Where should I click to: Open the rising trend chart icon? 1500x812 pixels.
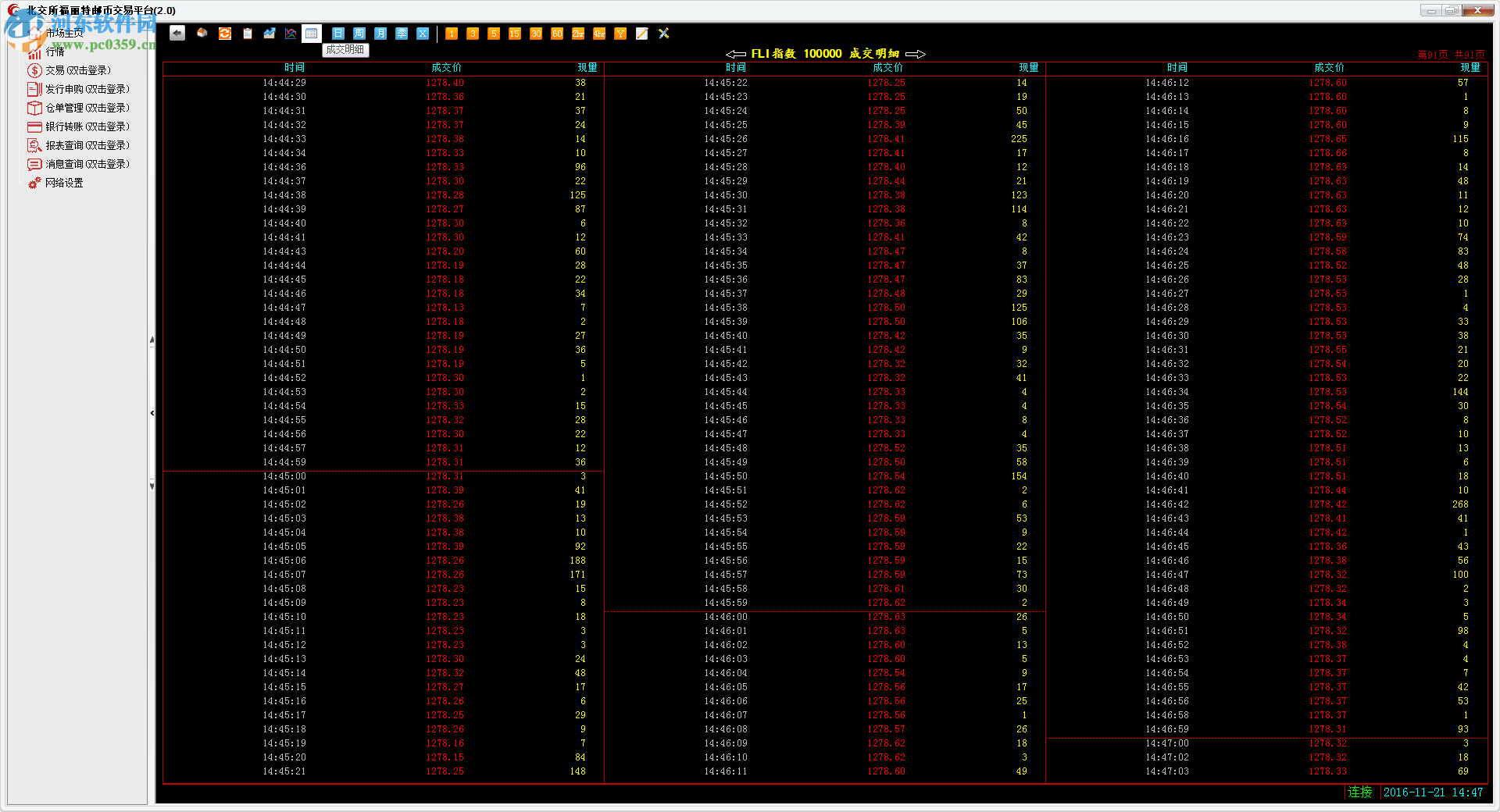tap(270, 33)
